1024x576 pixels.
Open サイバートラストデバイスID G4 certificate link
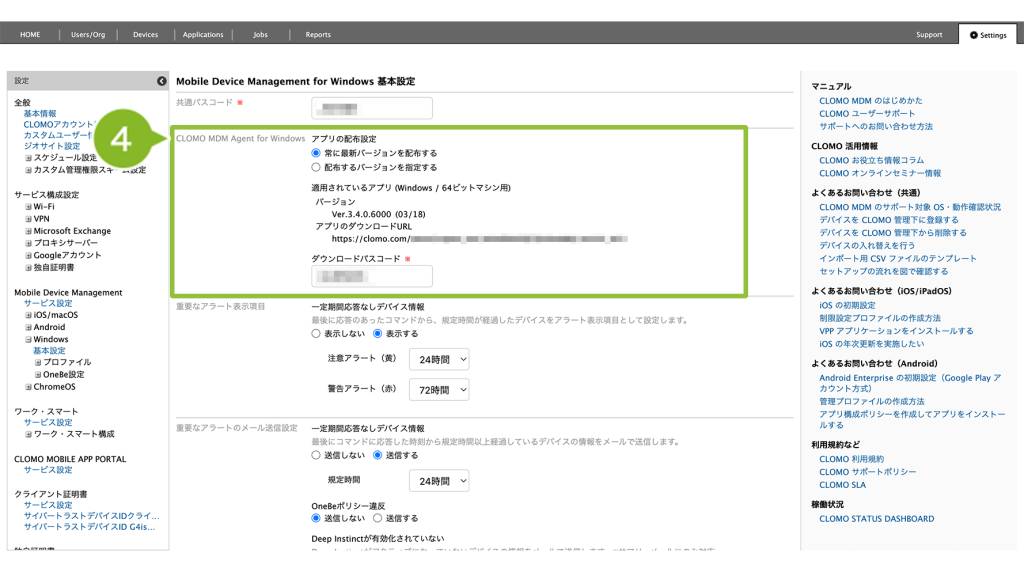(x=89, y=528)
